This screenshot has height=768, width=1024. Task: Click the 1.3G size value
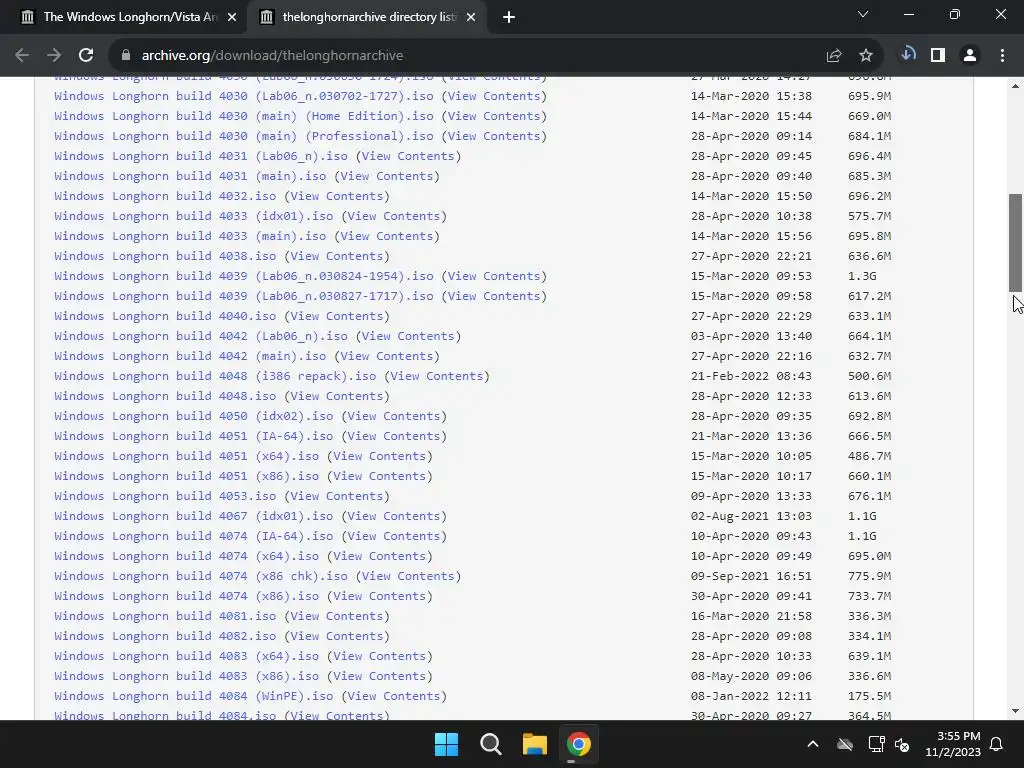(862, 276)
